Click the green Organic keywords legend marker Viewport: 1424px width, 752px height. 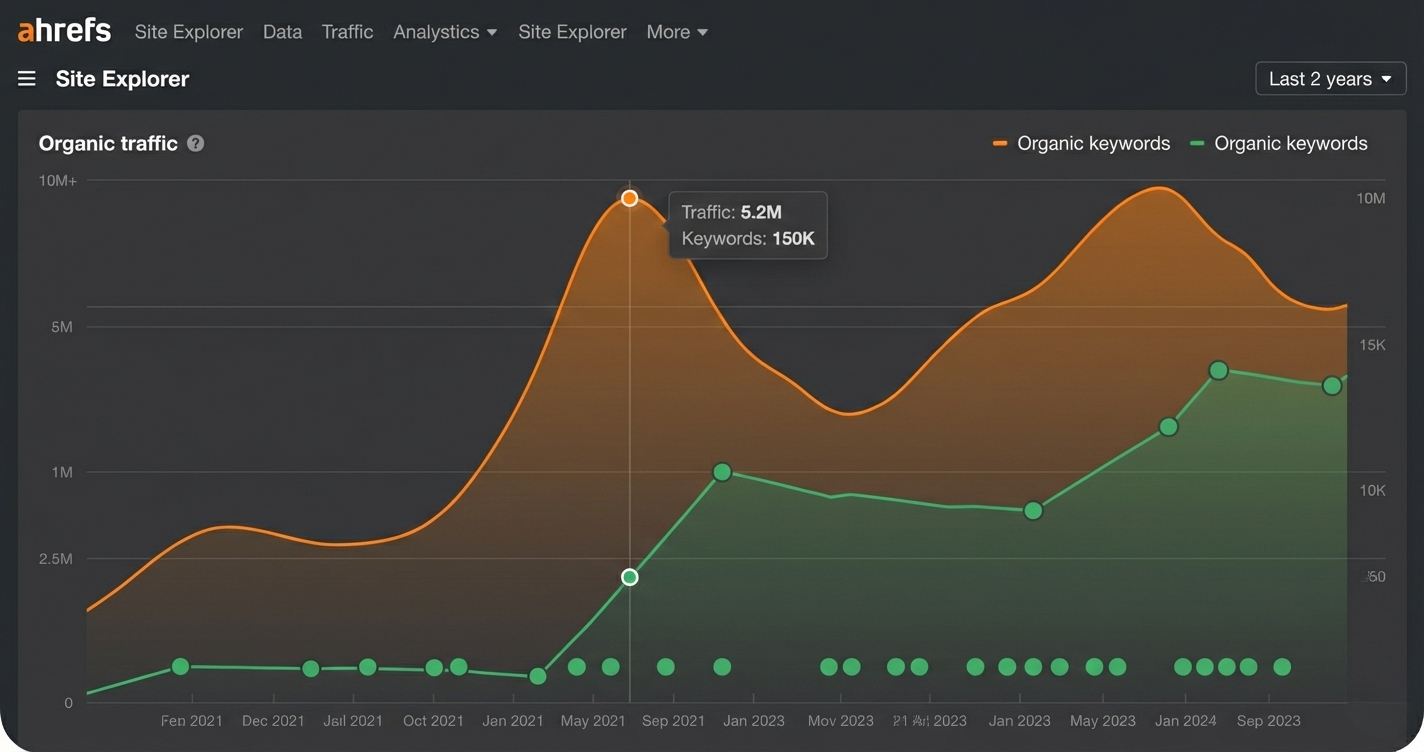click(1196, 143)
